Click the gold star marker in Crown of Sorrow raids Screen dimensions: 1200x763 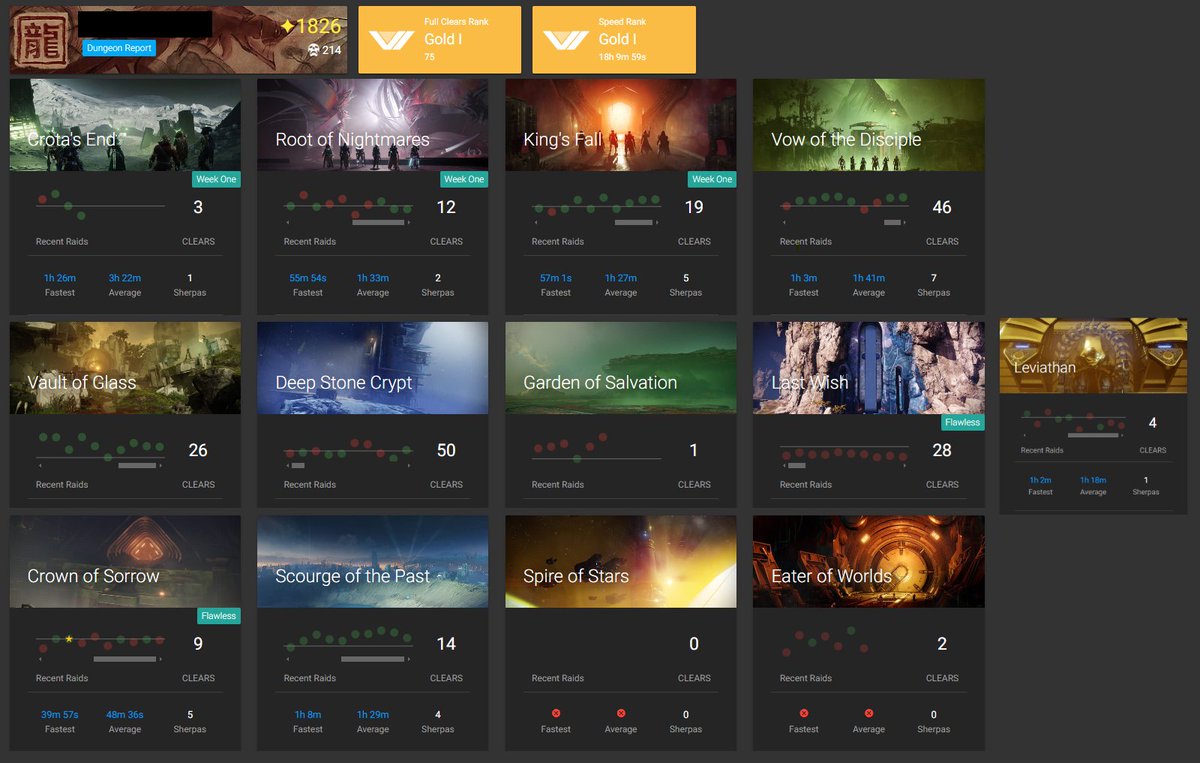coord(69,638)
